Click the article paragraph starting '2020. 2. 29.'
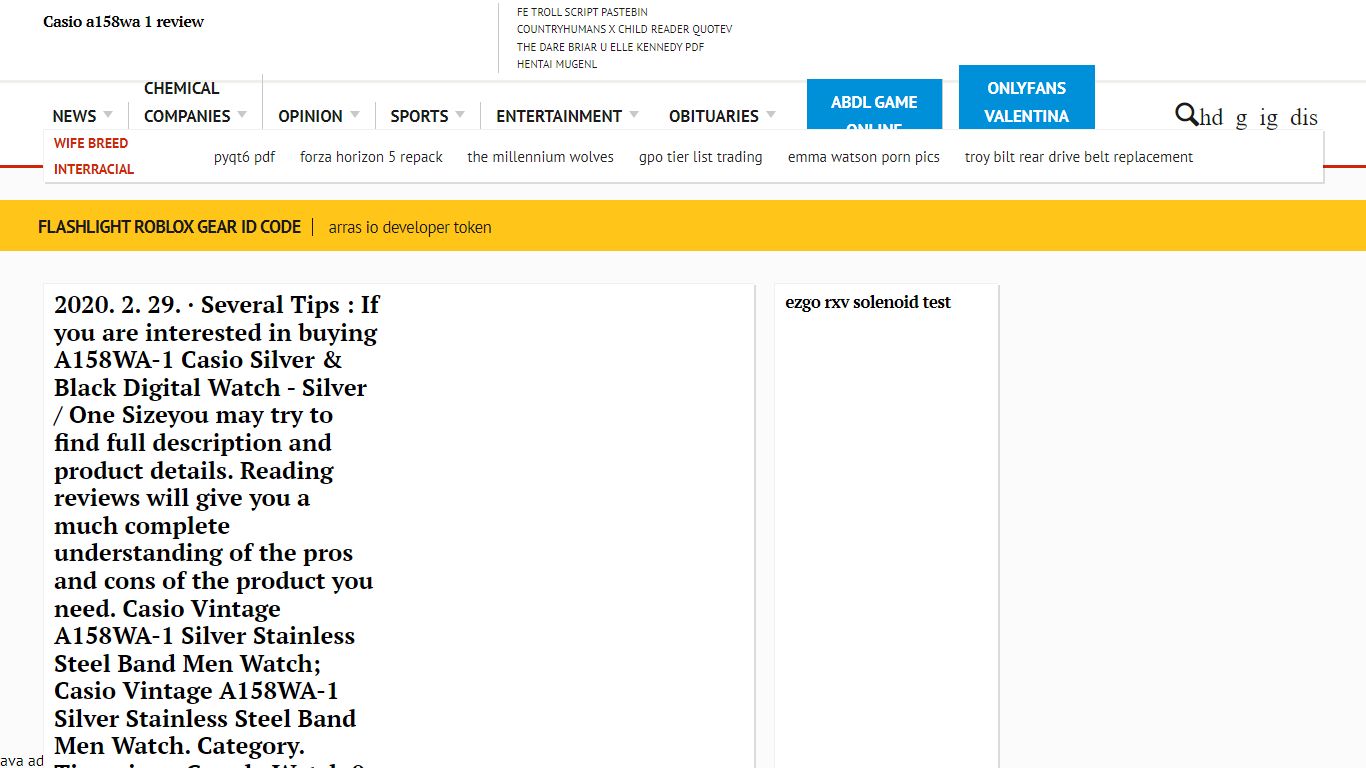Screen dimensions: 1366x768 [217, 530]
